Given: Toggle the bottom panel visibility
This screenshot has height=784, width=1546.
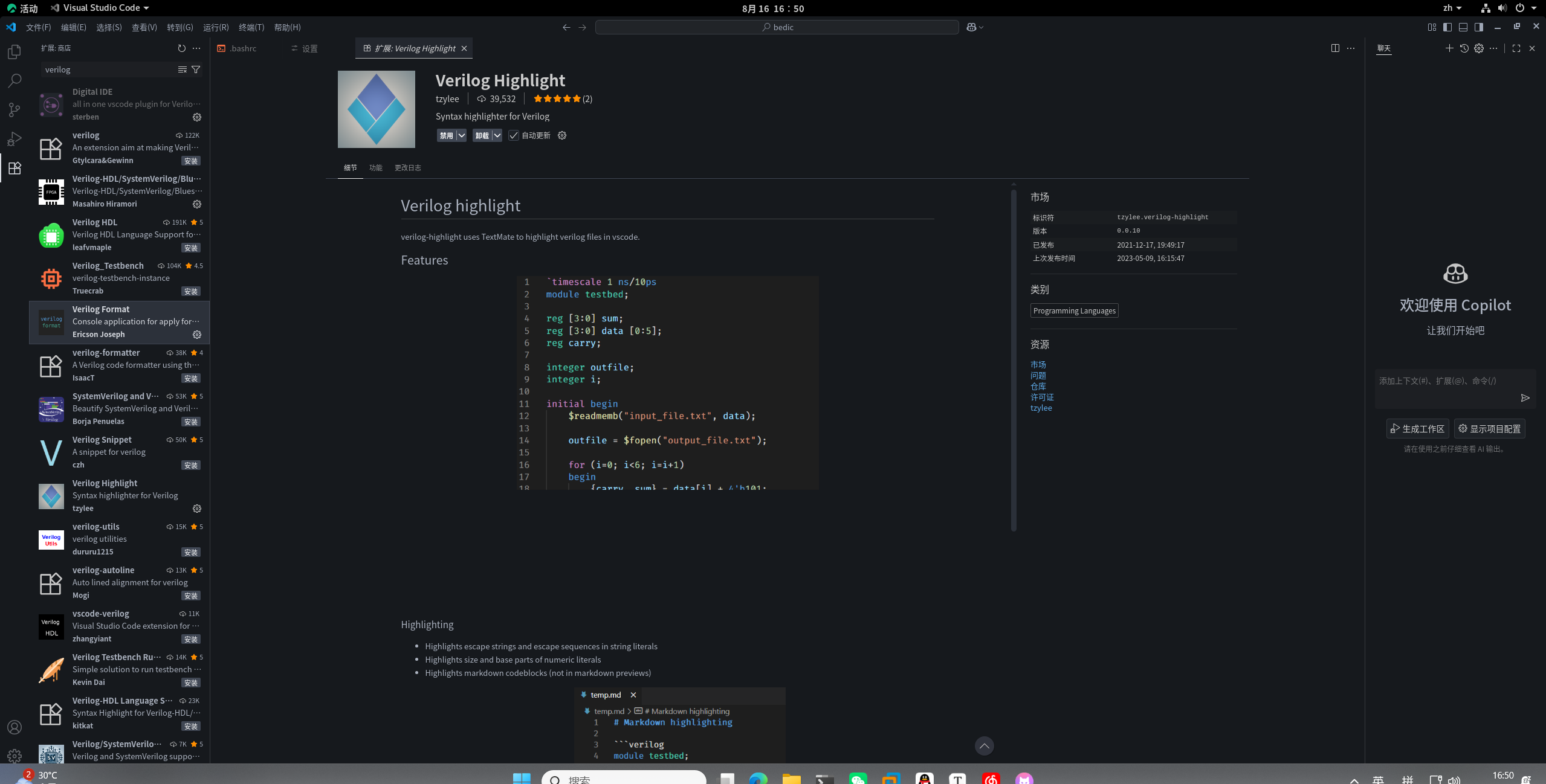Looking at the screenshot, I should pos(1463,27).
